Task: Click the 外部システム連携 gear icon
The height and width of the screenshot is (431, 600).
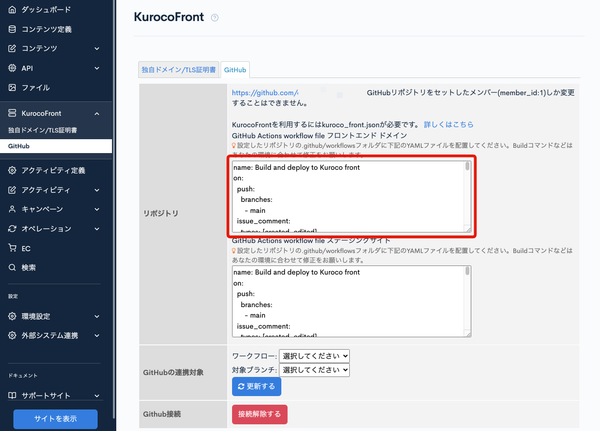Action: click(x=12, y=335)
